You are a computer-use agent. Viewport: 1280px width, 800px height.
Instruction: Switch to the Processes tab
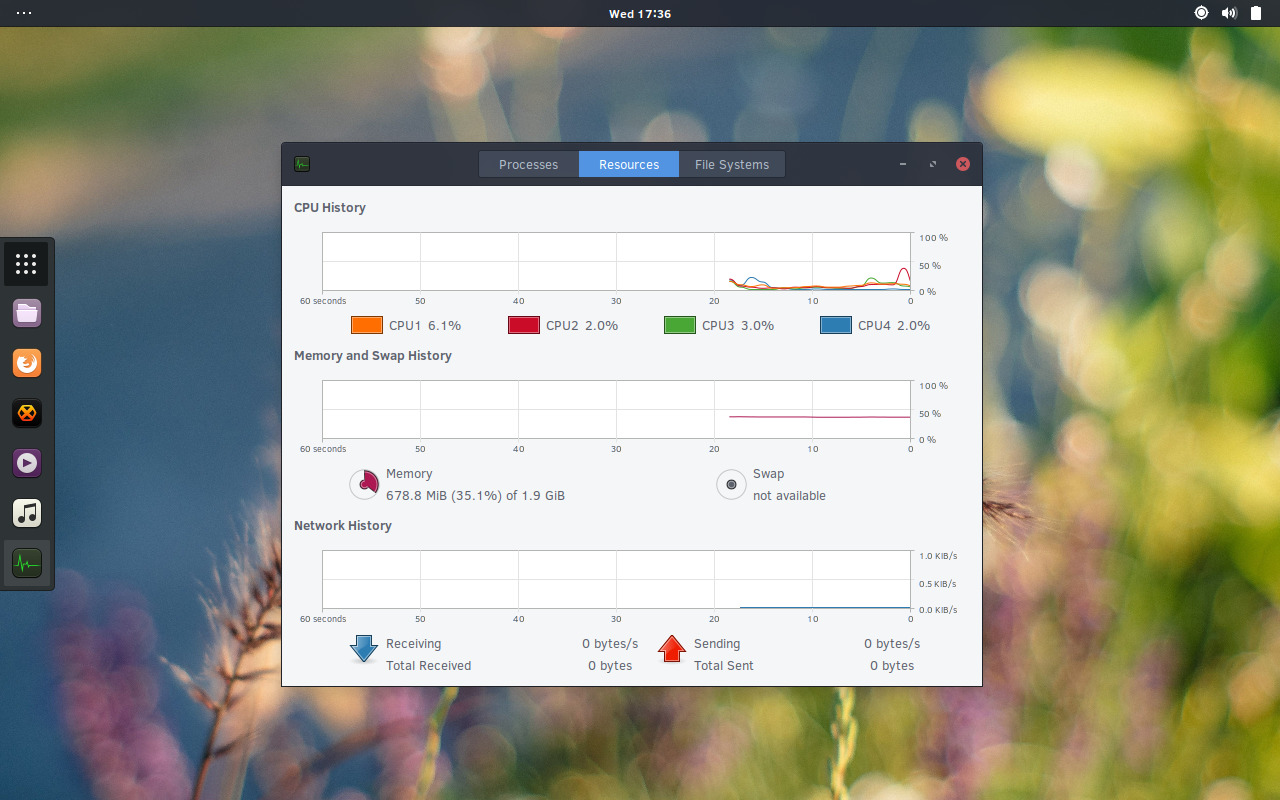[x=528, y=164]
